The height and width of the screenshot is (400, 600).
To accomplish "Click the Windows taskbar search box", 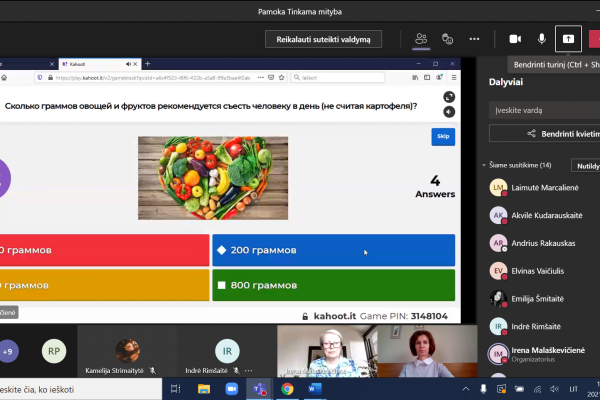I will (80, 389).
